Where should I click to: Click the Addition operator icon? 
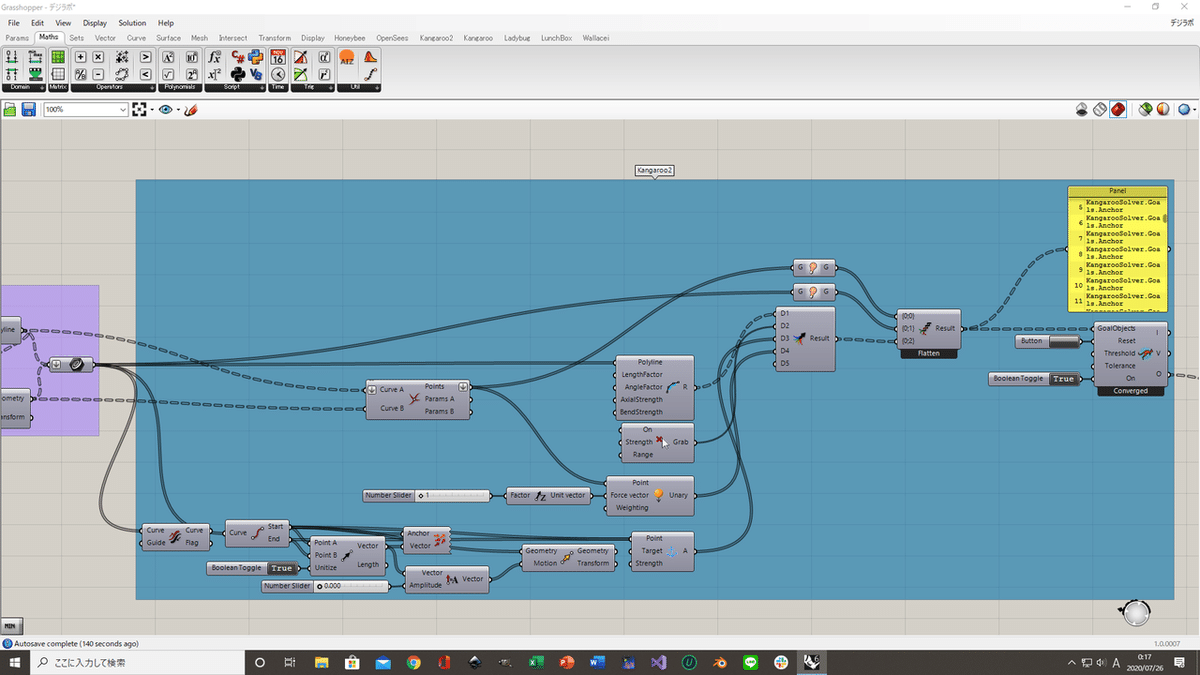click(x=80, y=57)
